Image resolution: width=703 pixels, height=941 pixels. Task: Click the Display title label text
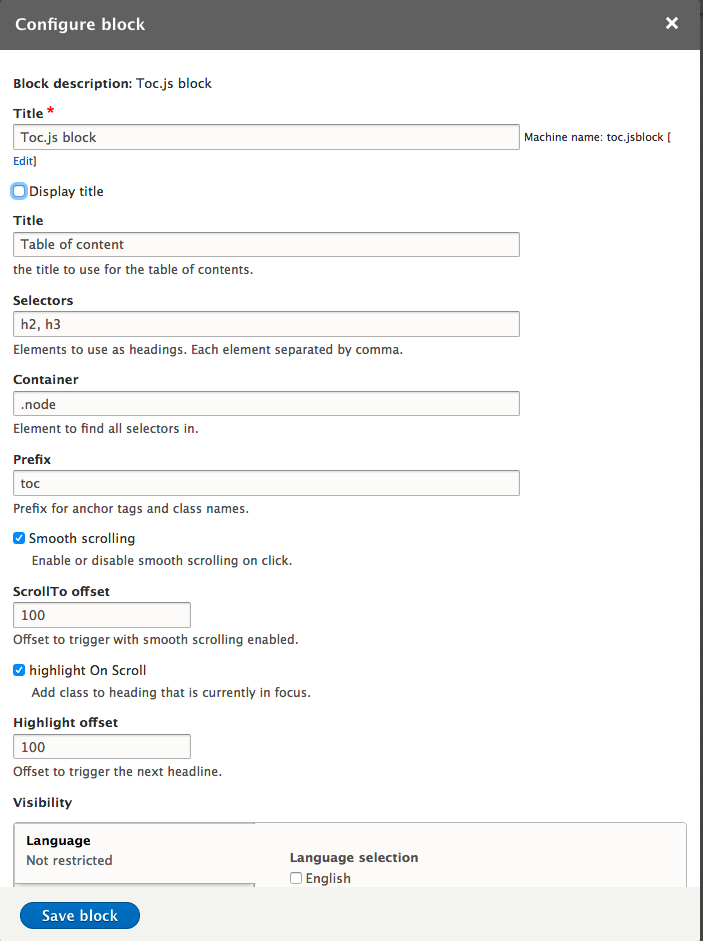[66, 191]
